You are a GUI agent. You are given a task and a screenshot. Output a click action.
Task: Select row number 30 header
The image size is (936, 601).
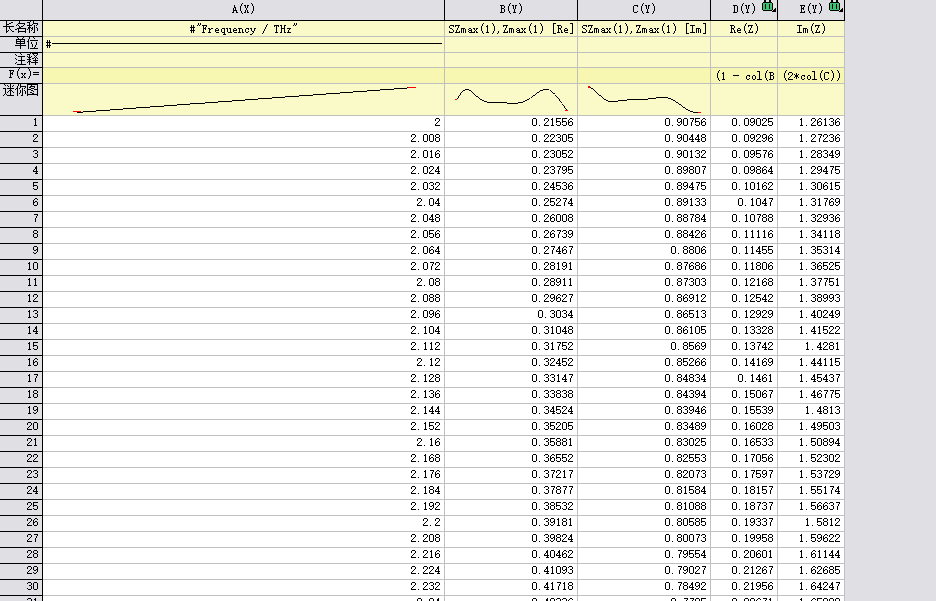point(21,587)
